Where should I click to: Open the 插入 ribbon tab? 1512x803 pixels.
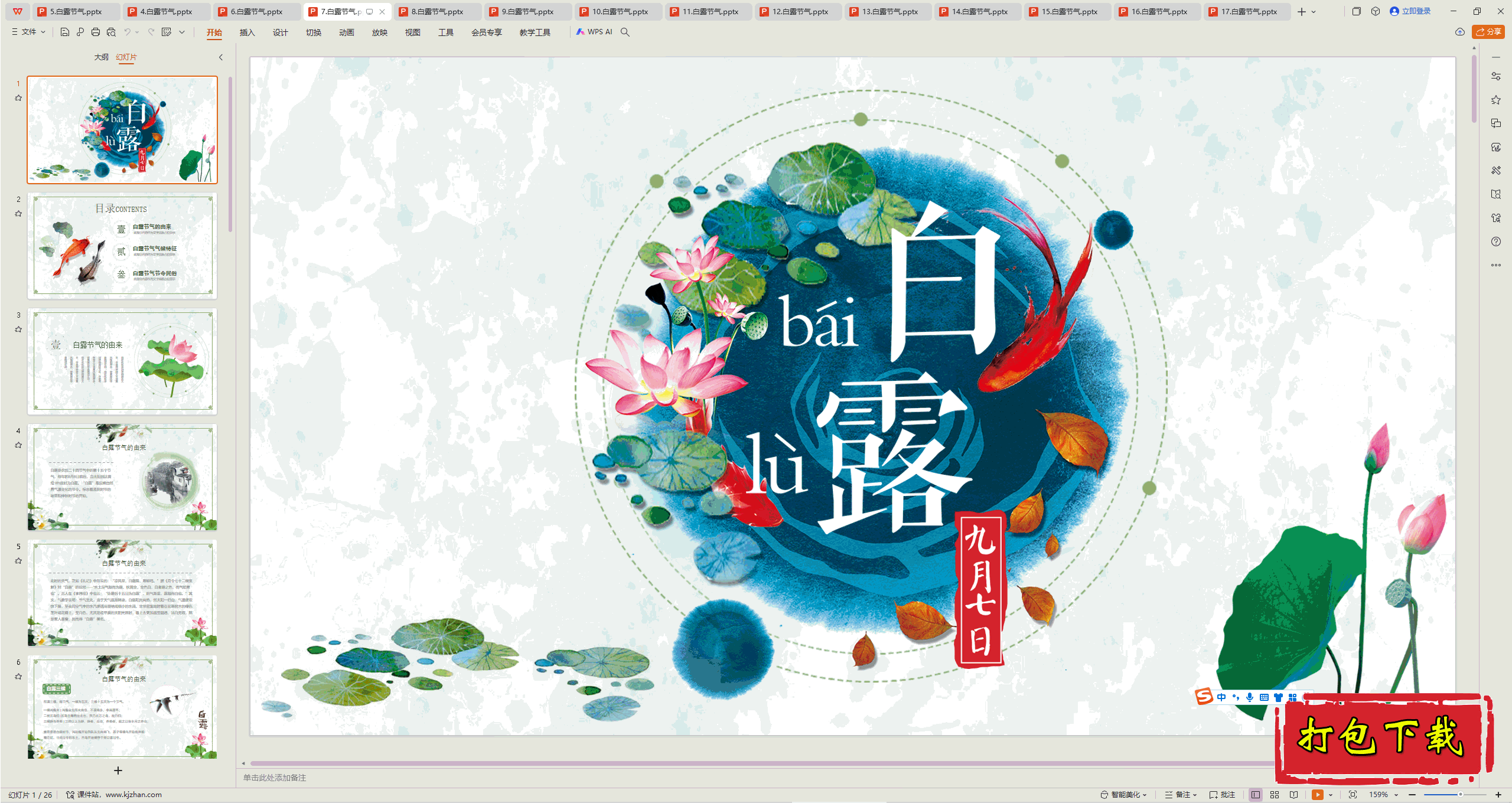click(x=247, y=32)
